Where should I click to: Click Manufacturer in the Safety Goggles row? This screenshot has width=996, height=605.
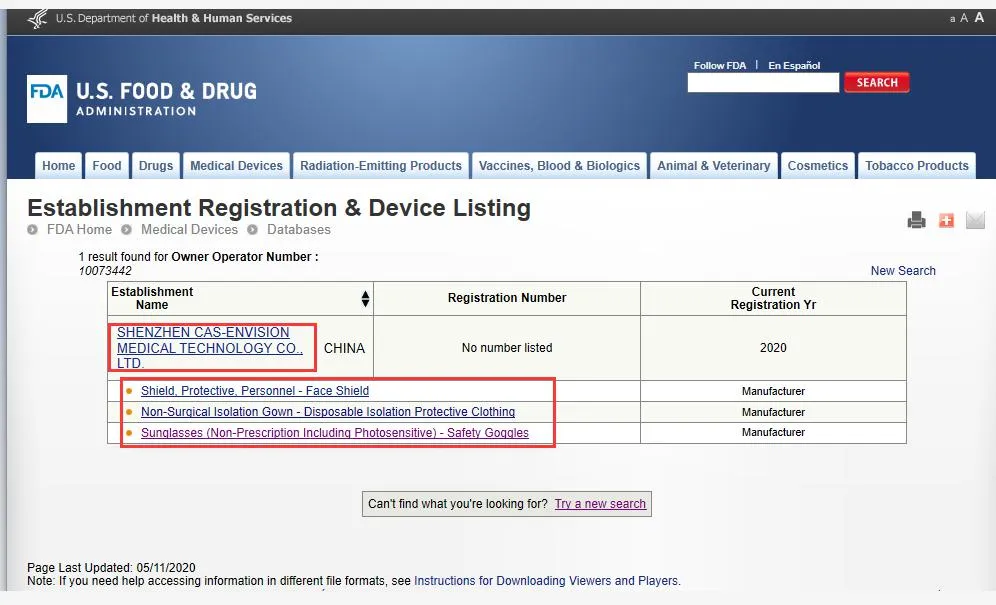[773, 432]
